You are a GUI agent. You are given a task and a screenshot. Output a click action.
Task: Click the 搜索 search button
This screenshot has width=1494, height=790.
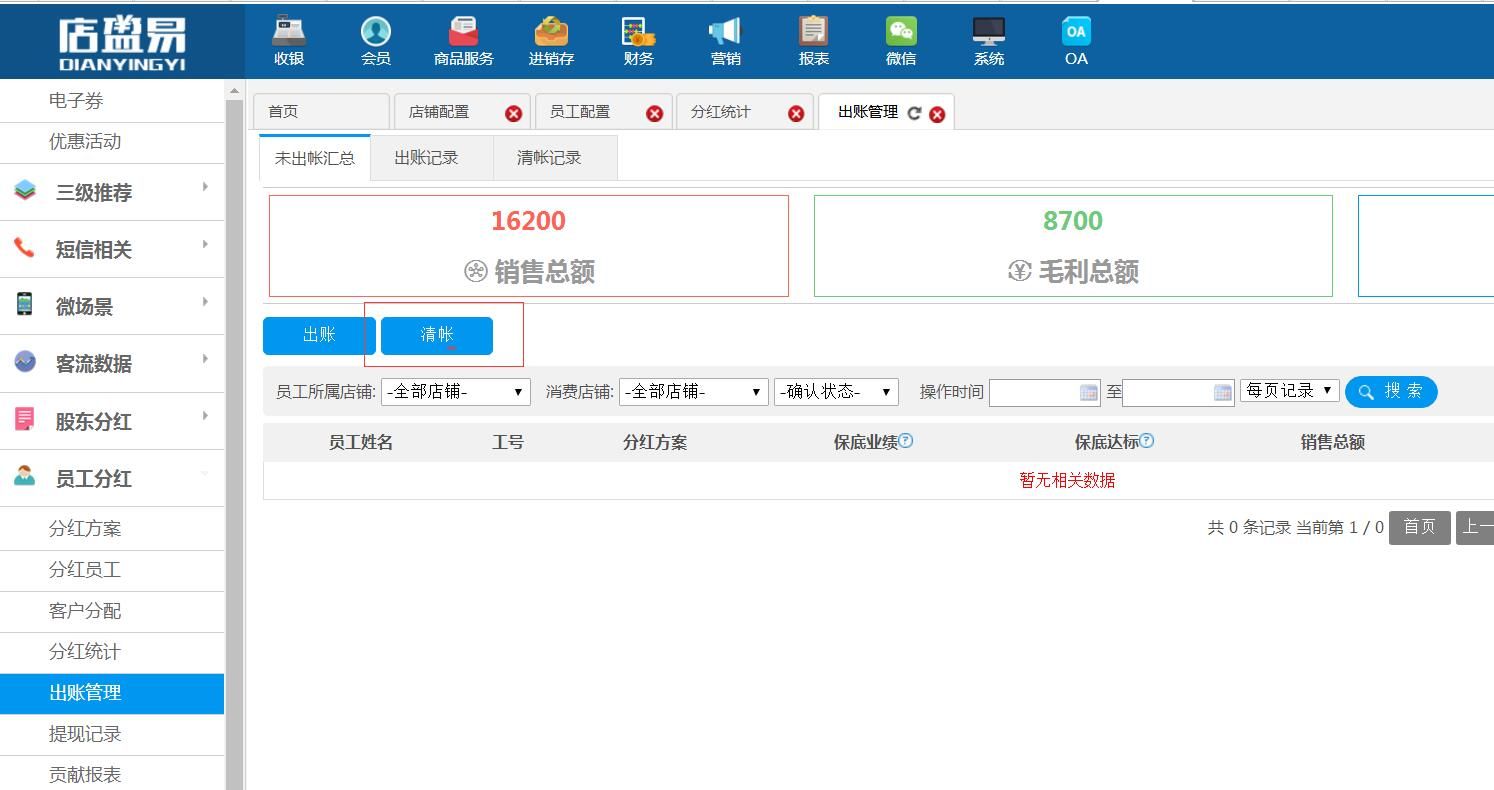pyautogui.click(x=1391, y=392)
